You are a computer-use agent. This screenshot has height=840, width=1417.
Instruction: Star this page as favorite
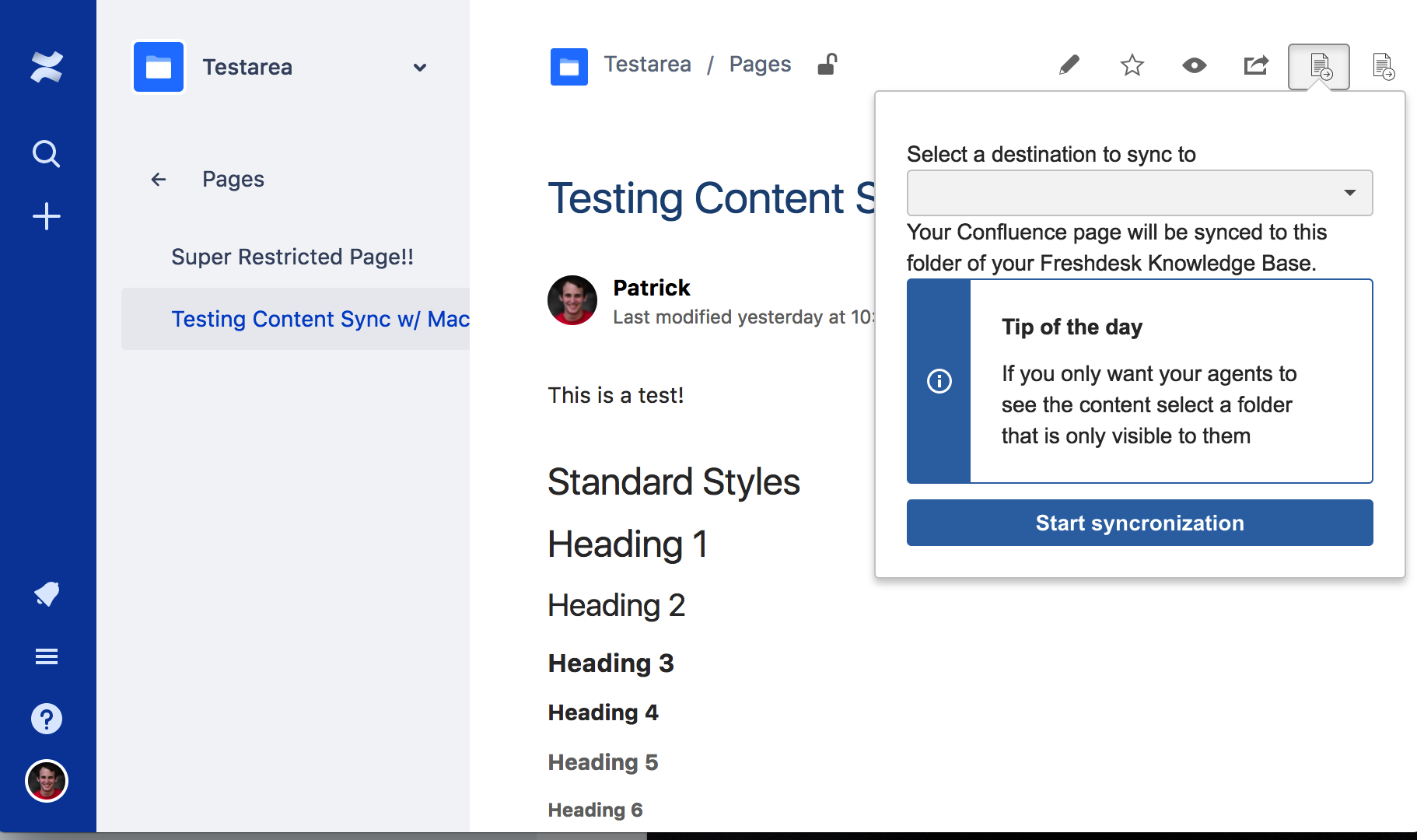[1132, 65]
